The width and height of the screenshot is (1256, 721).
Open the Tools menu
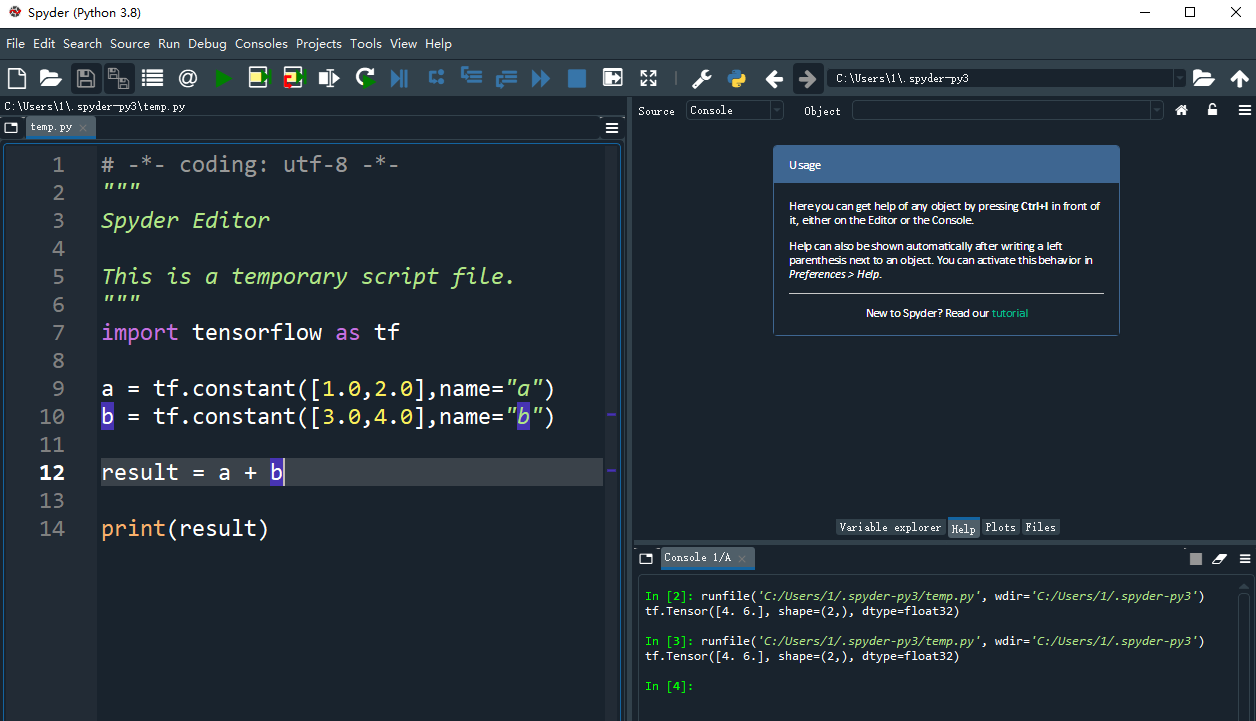(366, 43)
